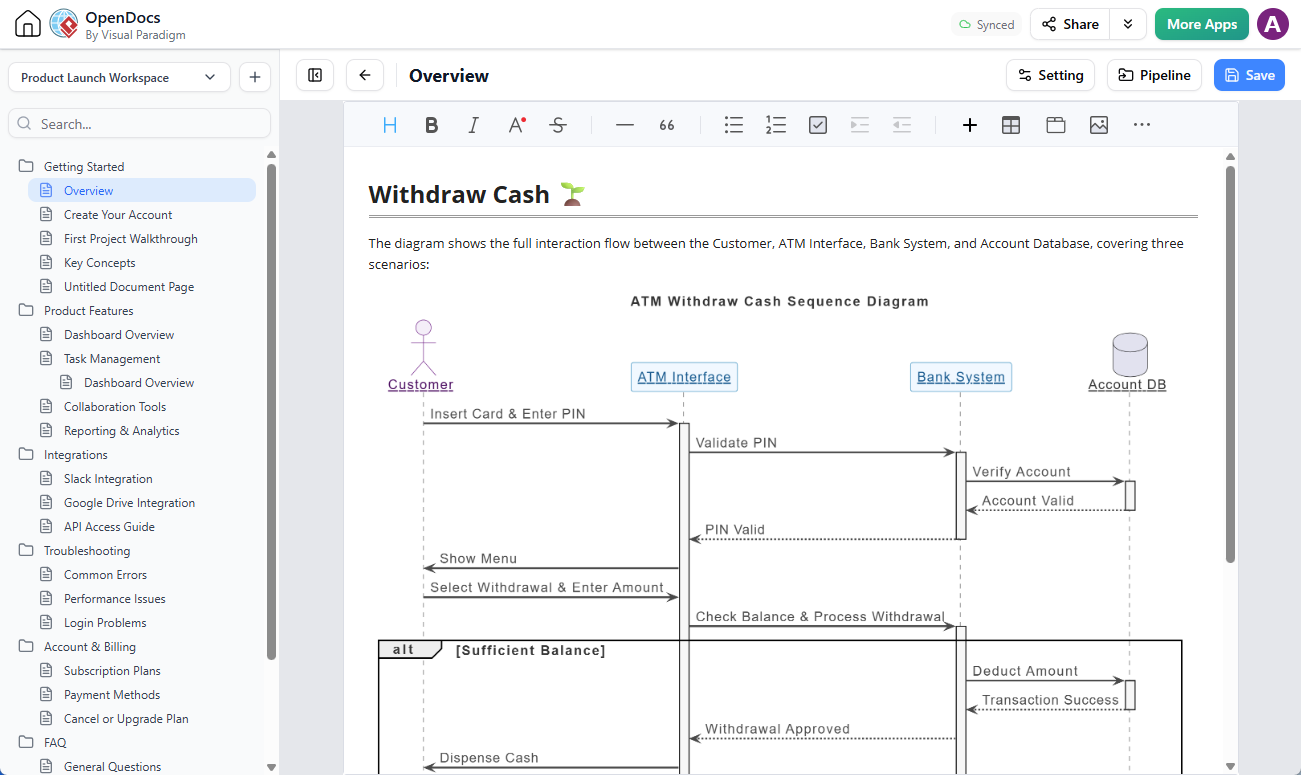Screen dimensions: 1301x775
Task: Open Common Errors page
Action: pyautogui.click(x=105, y=575)
